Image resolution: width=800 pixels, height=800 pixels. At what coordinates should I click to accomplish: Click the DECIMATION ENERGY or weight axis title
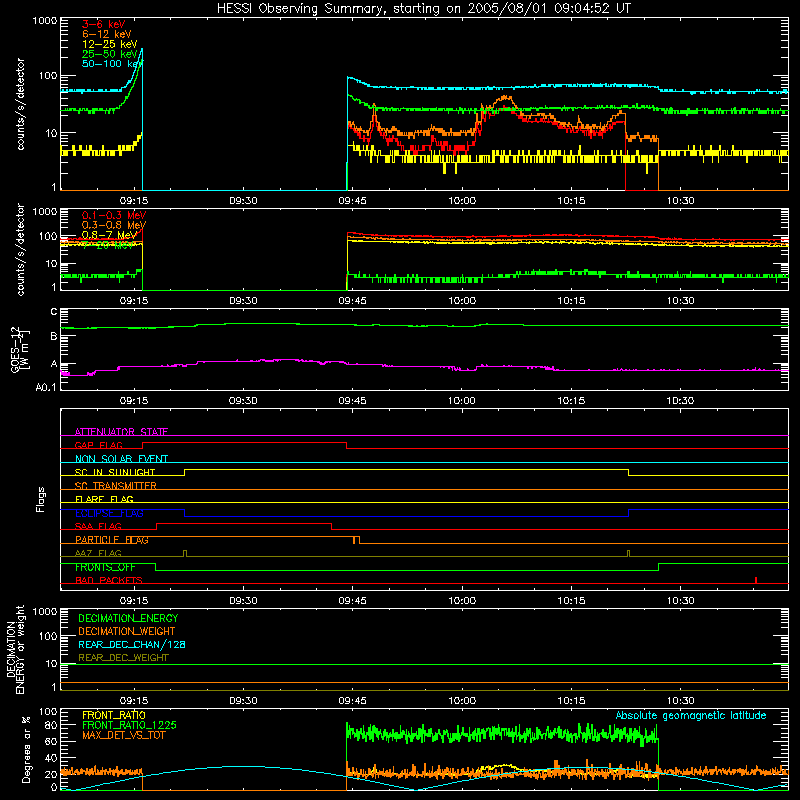[x=15, y=649]
